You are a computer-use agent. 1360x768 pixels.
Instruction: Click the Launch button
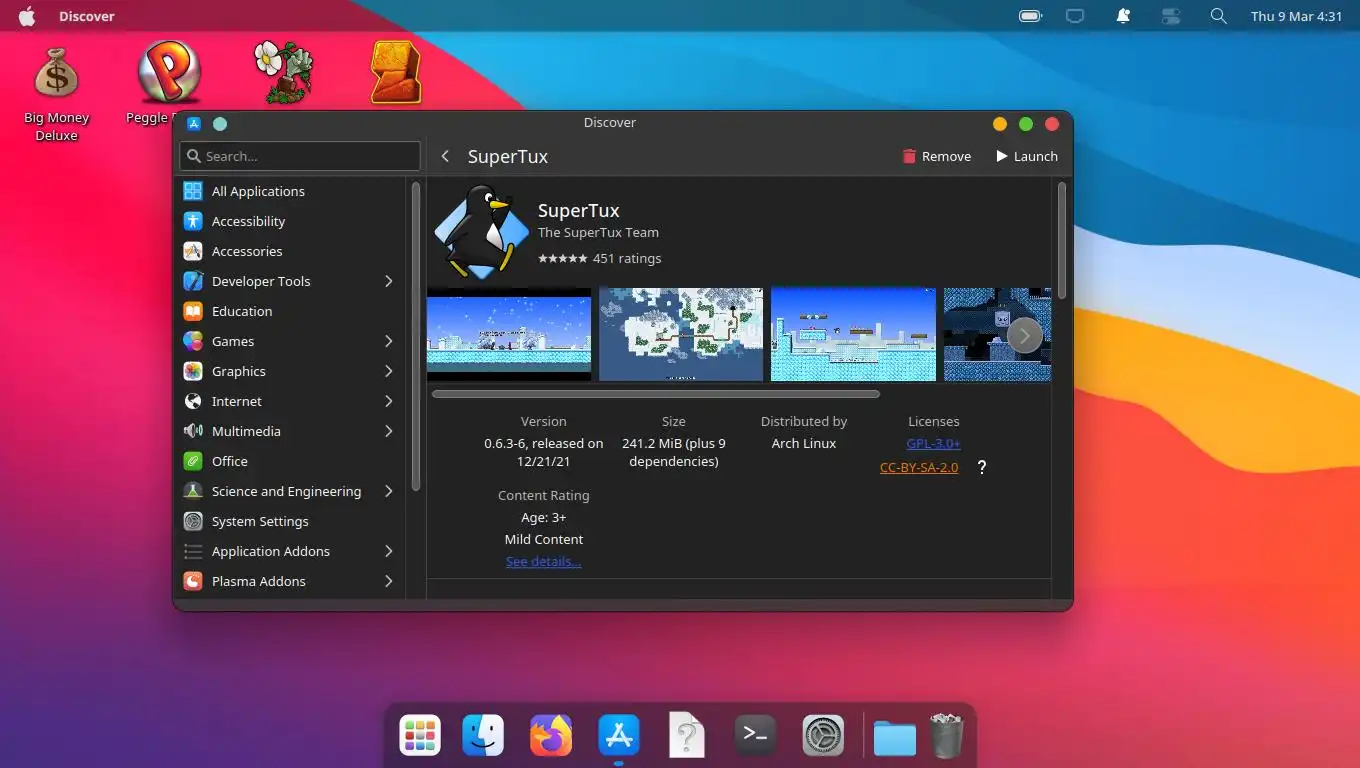click(x=1026, y=156)
